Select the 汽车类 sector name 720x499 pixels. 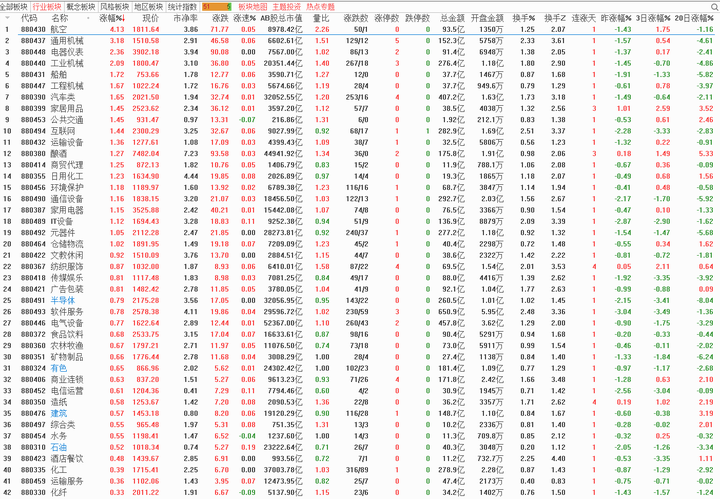pos(63,97)
